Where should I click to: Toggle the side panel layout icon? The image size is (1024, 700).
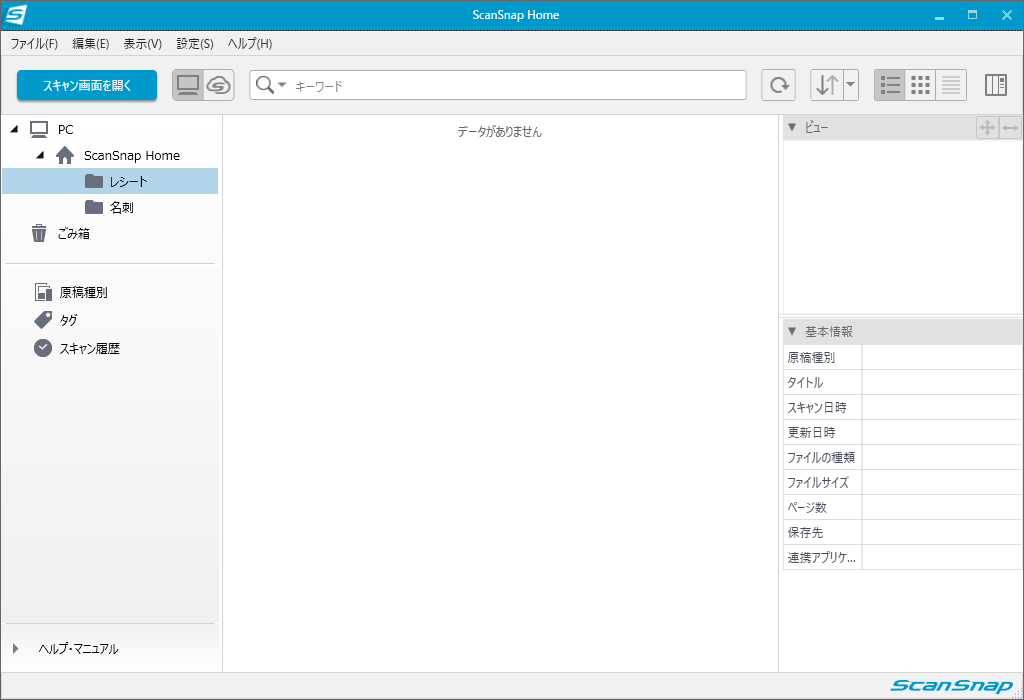[995, 85]
